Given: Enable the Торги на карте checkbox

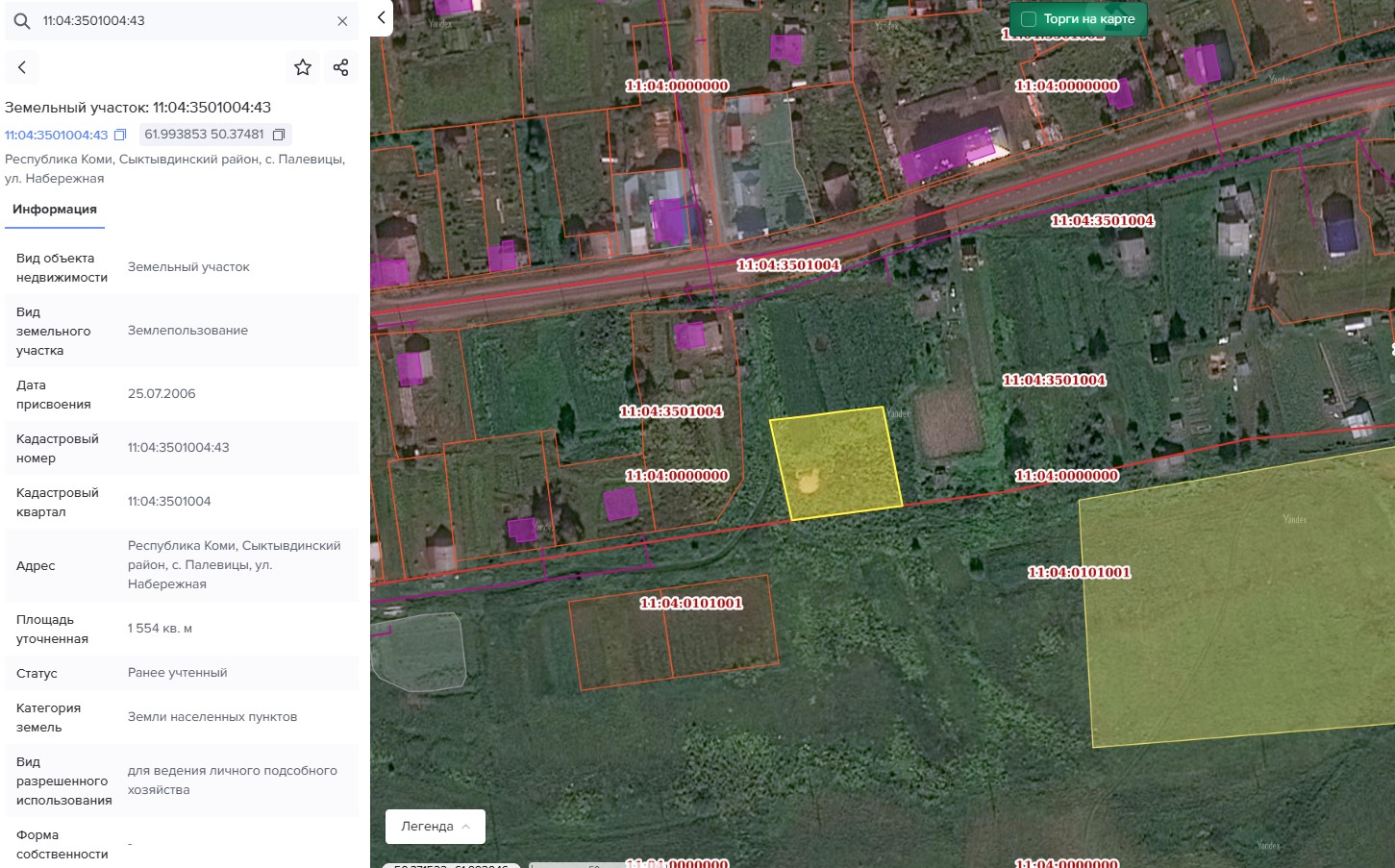Looking at the screenshot, I should coord(1028,19).
